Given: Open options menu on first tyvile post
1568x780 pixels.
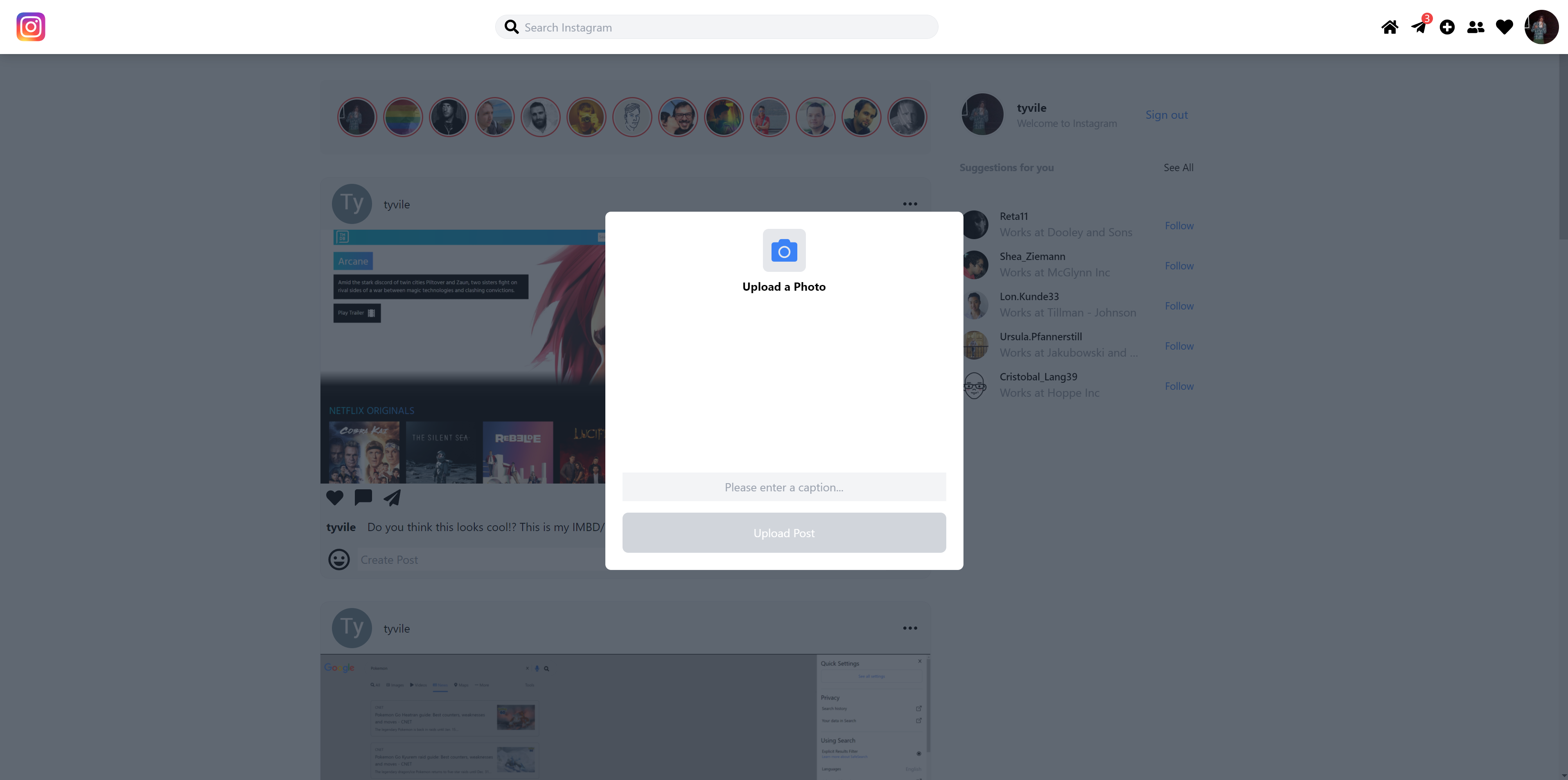Looking at the screenshot, I should point(909,204).
